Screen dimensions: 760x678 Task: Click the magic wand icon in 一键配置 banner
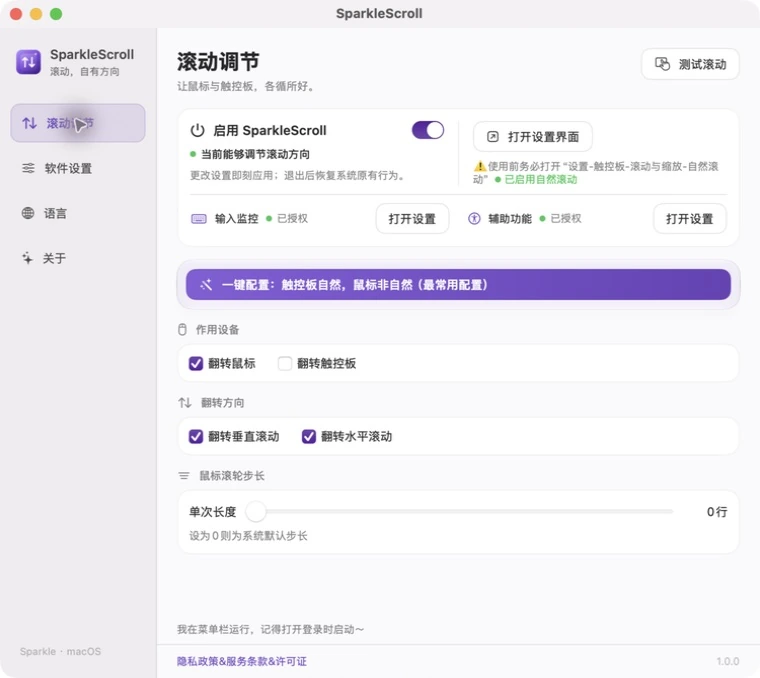[x=206, y=284]
